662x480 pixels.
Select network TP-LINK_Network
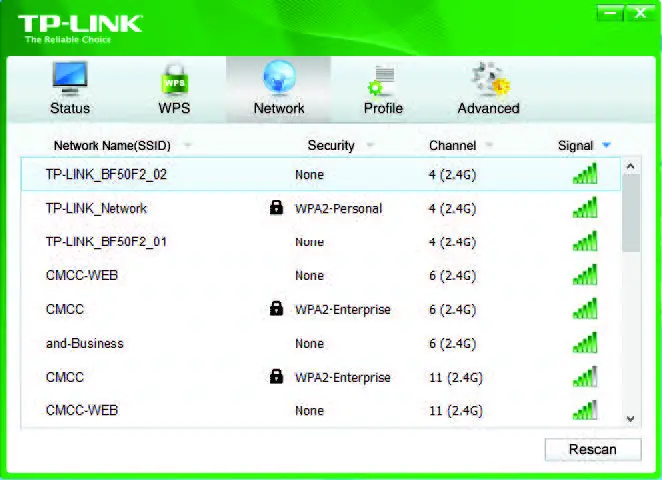(x=321, y=208)
